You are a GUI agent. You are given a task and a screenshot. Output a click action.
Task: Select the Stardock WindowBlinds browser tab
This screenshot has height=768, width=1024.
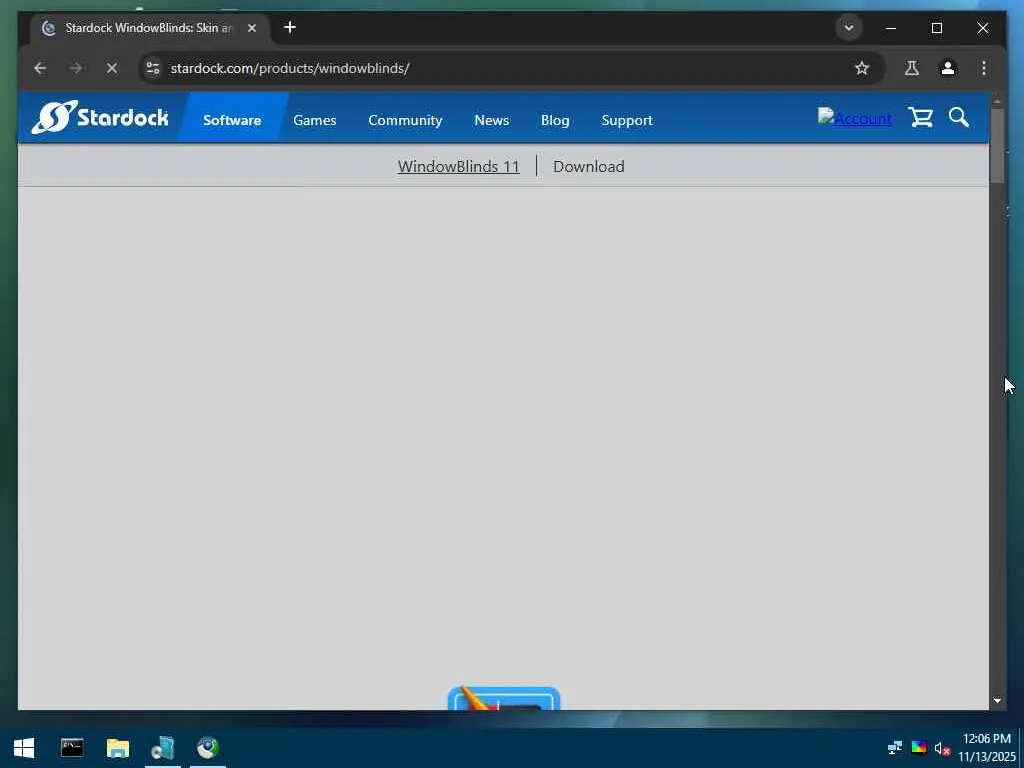coord(149,28)
